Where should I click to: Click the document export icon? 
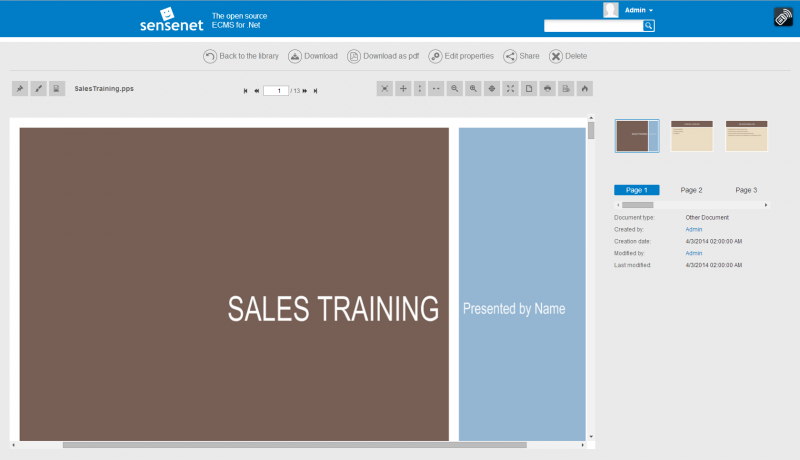(x=566, y=89)
